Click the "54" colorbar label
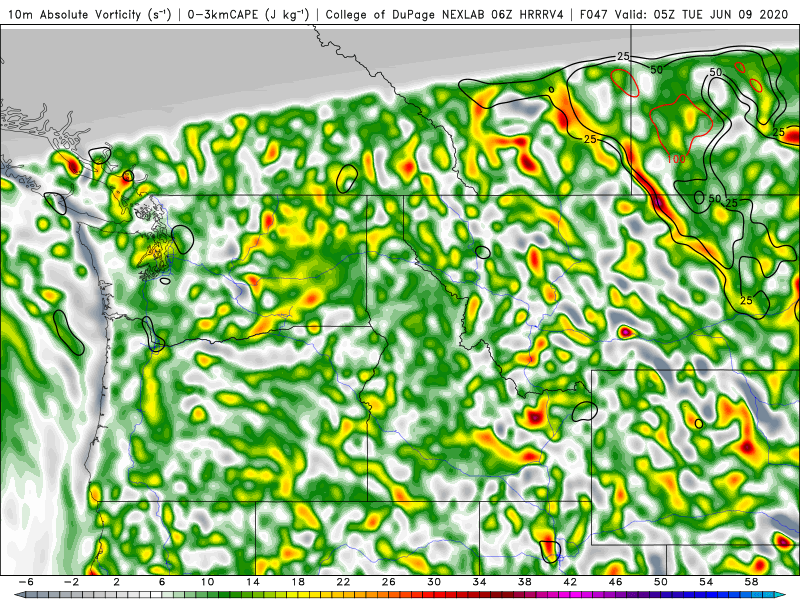This screenshot has height=600, width=800. coord(706,582)
